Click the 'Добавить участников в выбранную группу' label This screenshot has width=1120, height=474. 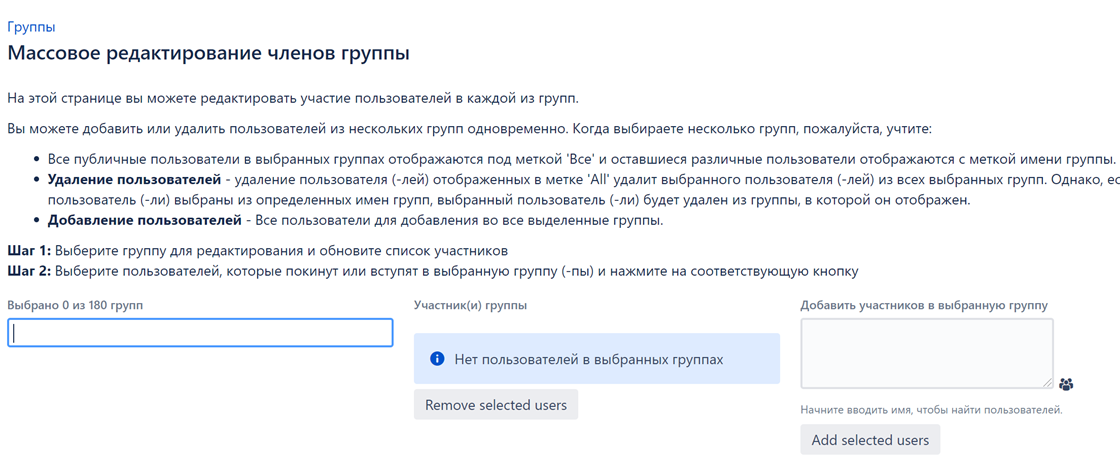(924, 305)
